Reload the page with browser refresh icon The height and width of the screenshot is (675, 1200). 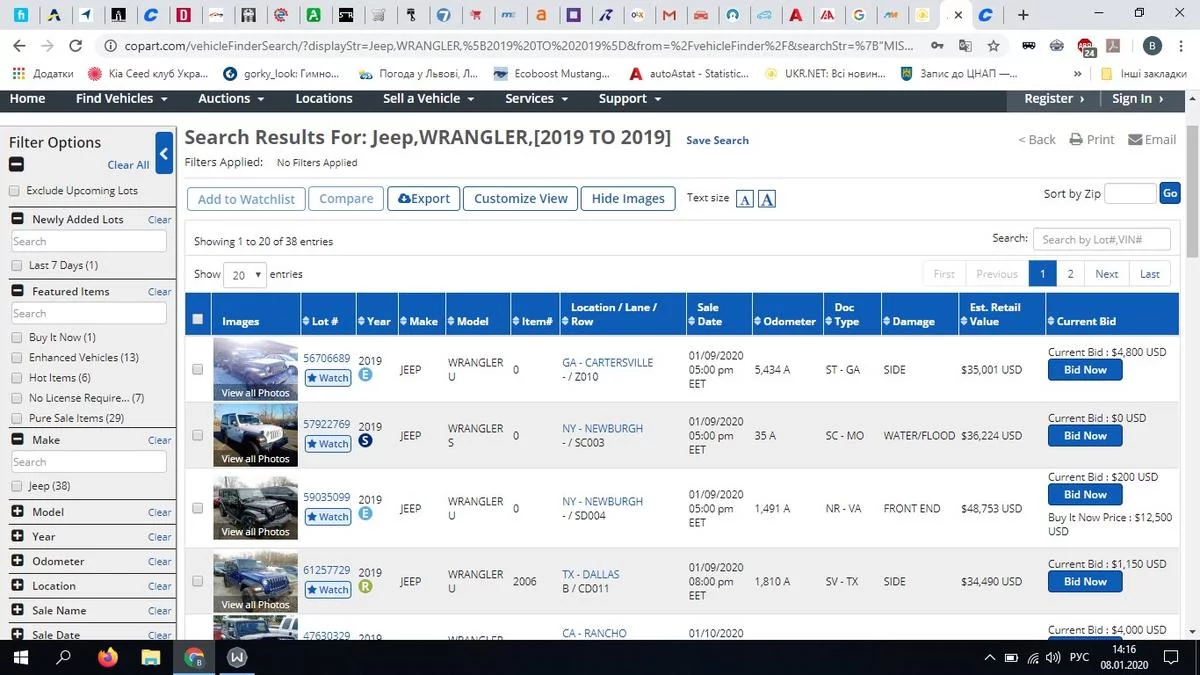click(75, 46)
